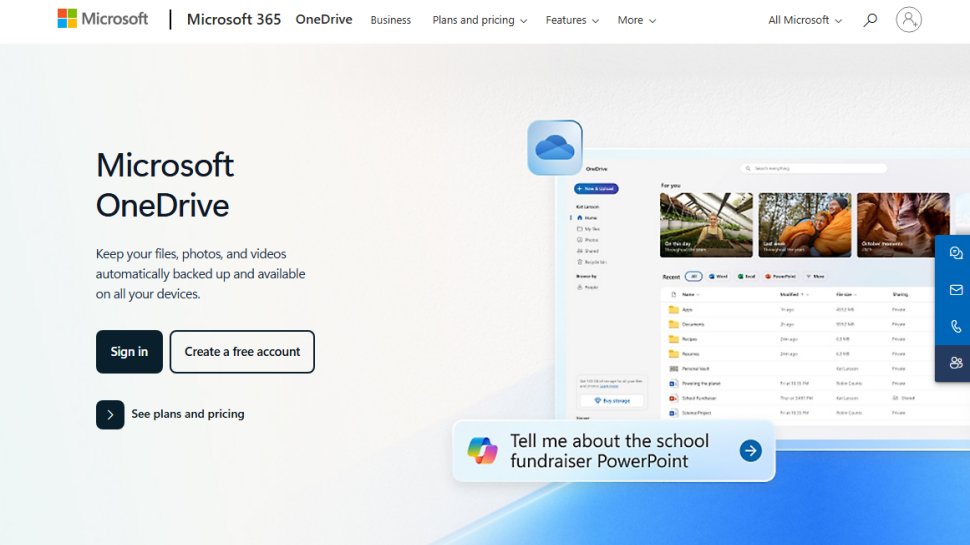Click the search box in OneDrive preview
Screen dimensions: 970x545
click(x=813, y=168)
